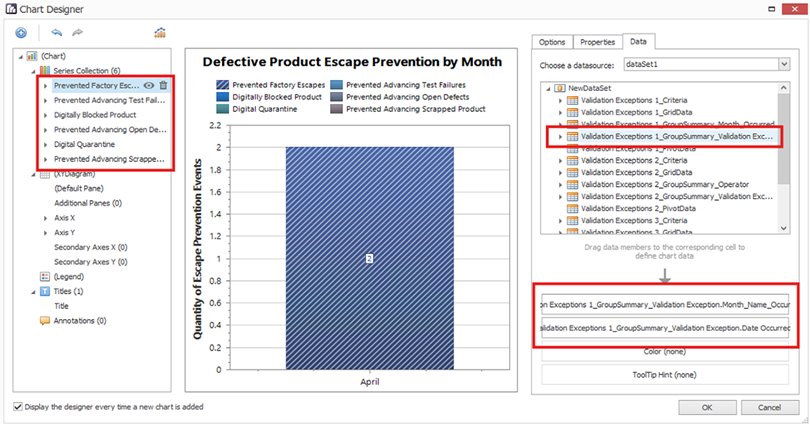
Task: Click the Redo arrow in toolbar
Action: click(x=77, y=32)
